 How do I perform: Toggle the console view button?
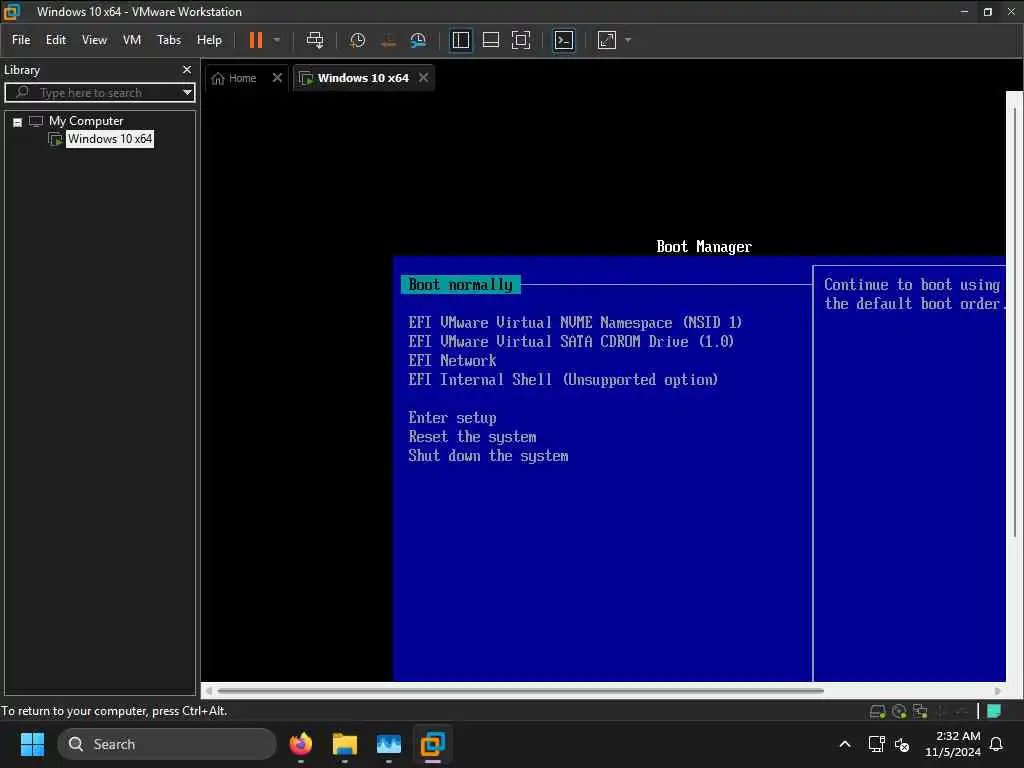point(564,40)
